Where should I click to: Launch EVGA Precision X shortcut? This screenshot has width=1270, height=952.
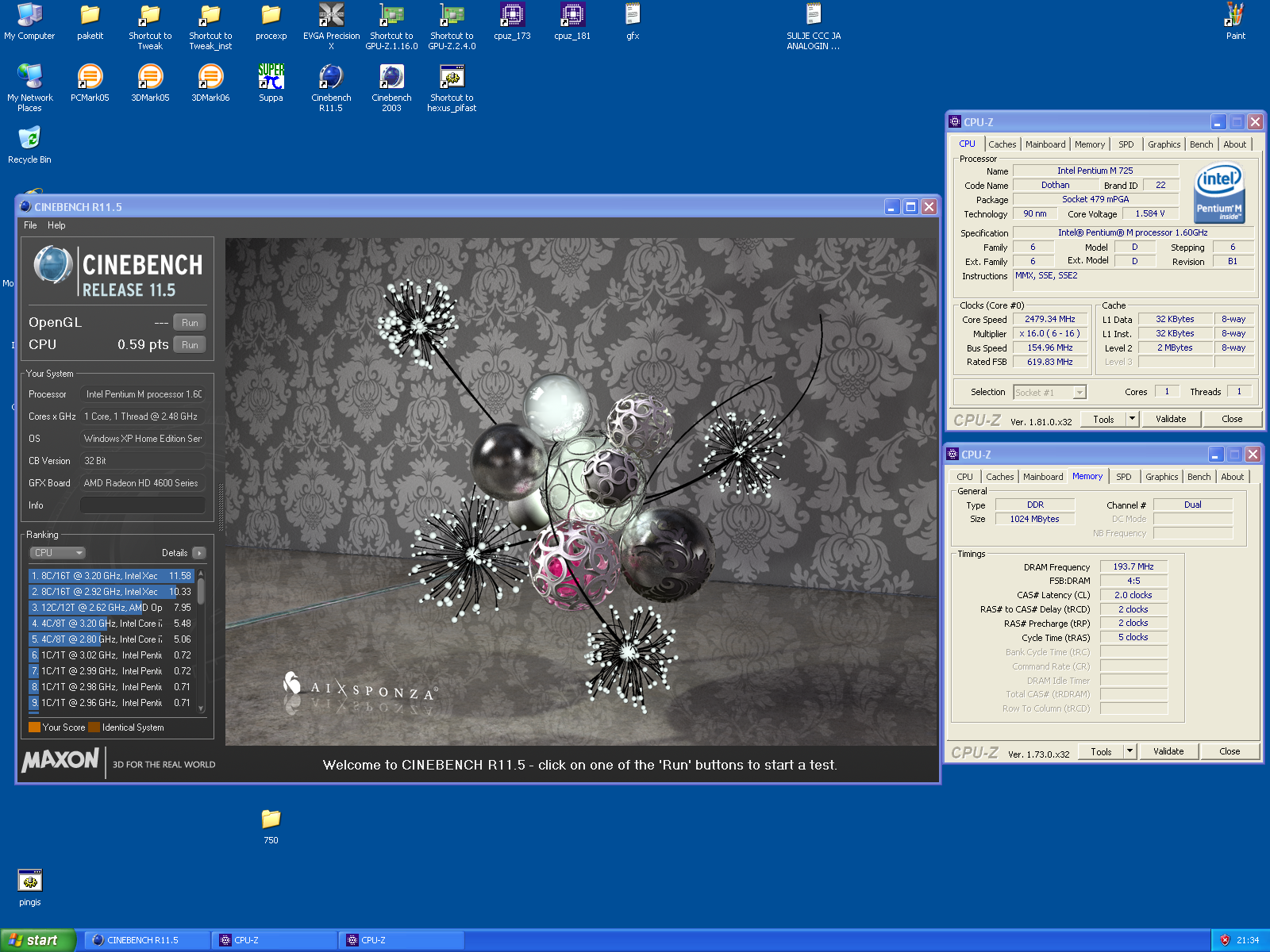(331, 26)
